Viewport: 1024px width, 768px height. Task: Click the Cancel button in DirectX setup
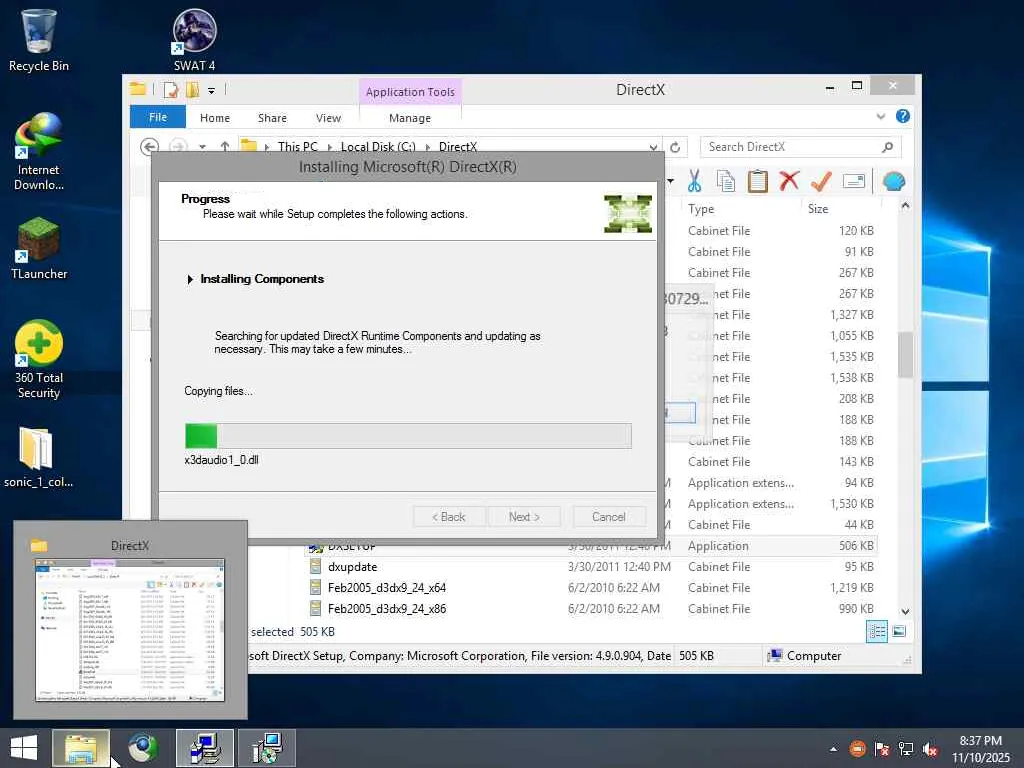coord(609,517)
